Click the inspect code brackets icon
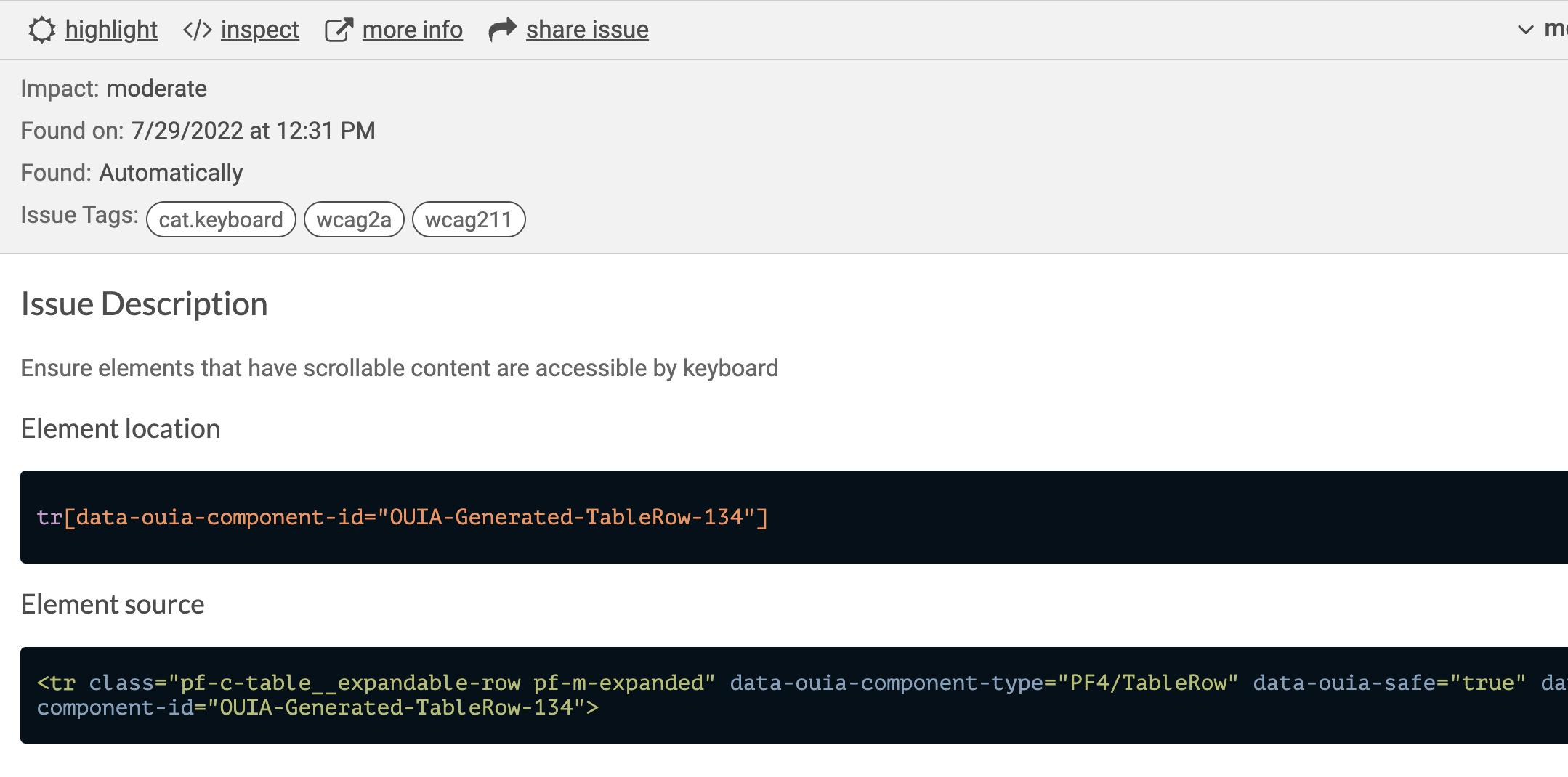Viewport: 1568px width, 777px height. (x=198, y=30)
